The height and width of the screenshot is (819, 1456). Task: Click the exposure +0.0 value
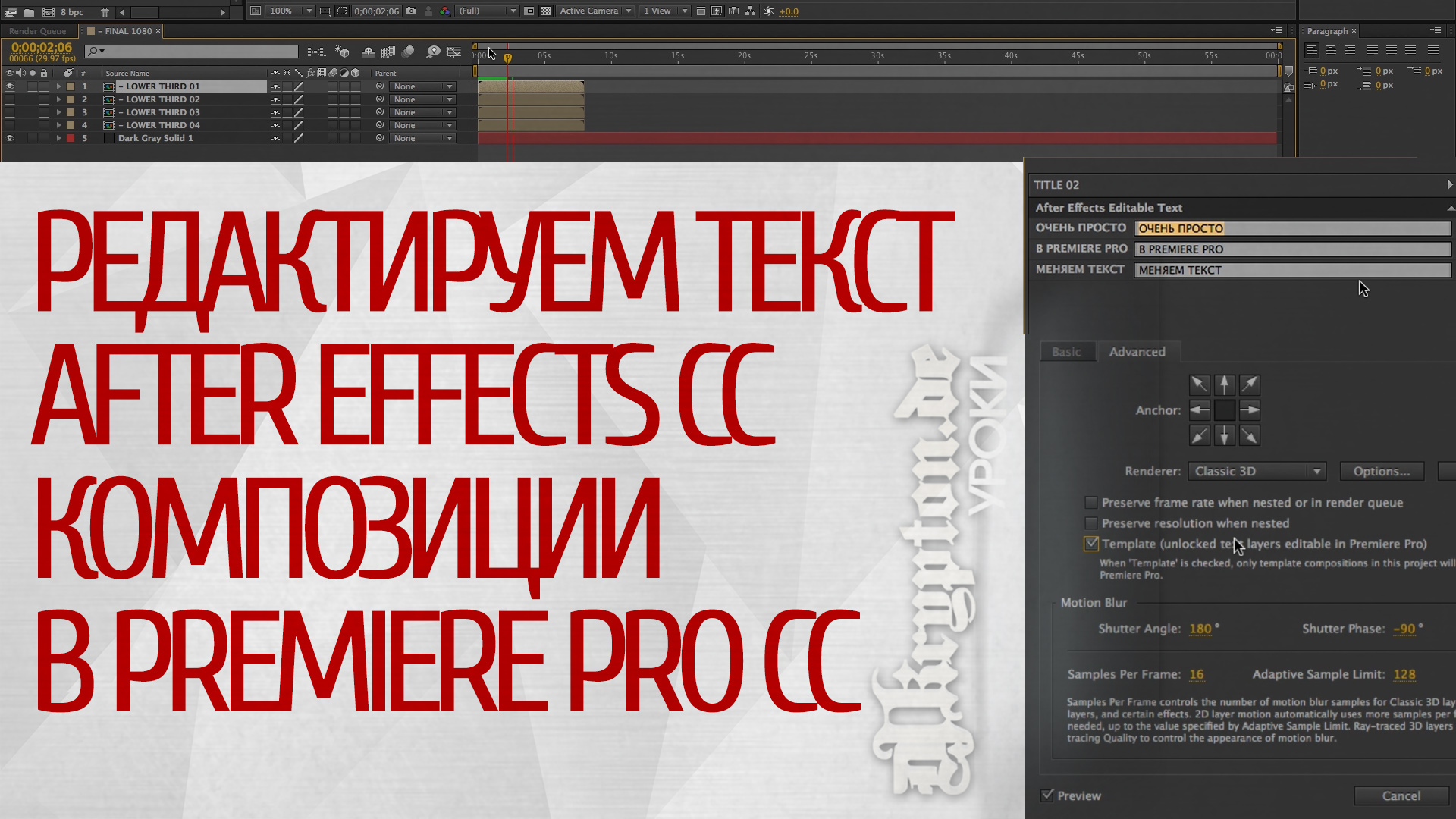[x=789, y=11]
